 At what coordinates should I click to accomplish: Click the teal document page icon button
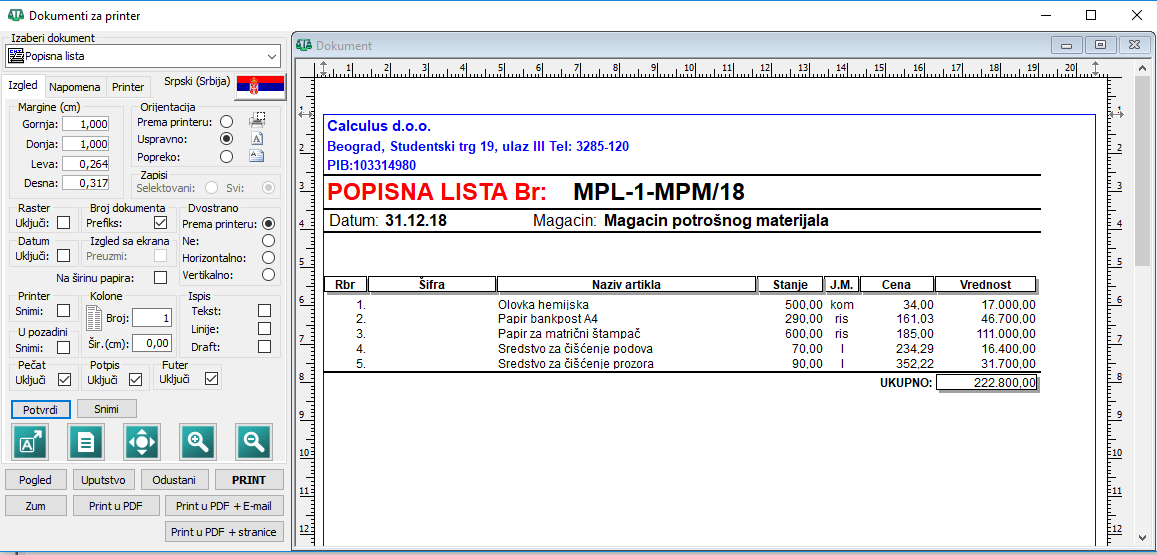pos(86,442)
